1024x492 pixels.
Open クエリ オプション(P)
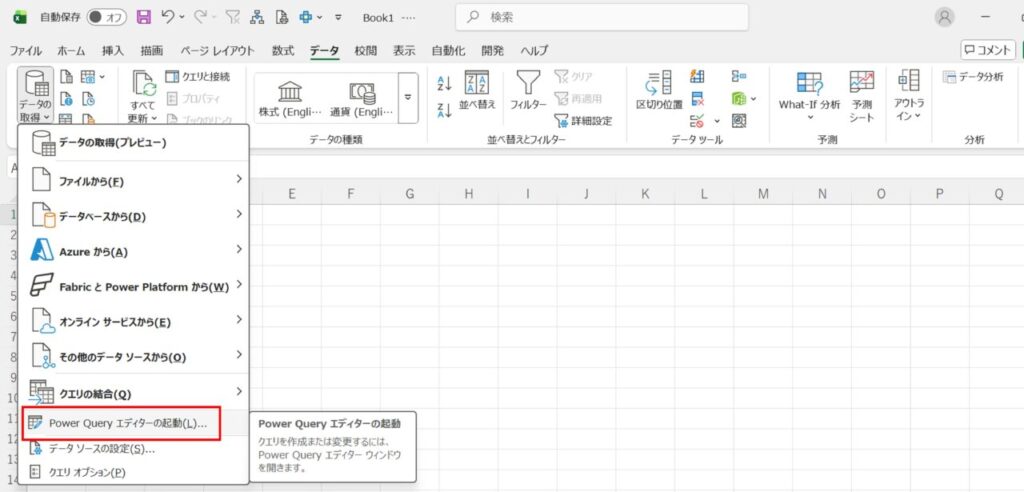pyautogui.click(x=133, y=472)
